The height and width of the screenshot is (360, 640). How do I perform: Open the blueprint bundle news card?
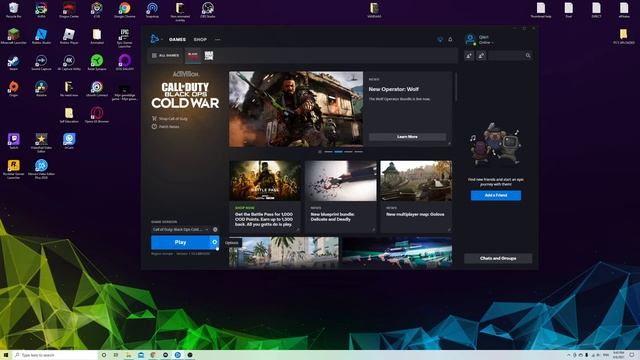coord(341,196)
